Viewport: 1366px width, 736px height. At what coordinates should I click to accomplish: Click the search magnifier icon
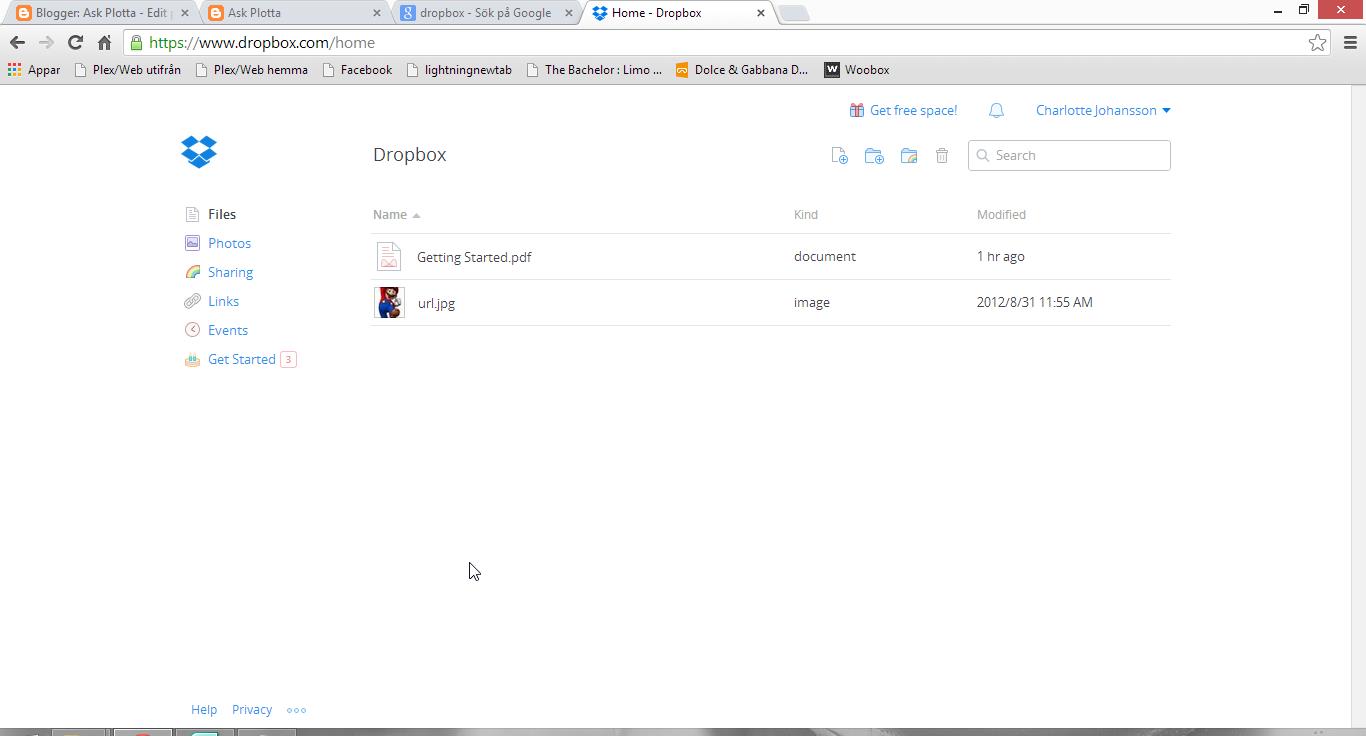click(983, 155)
